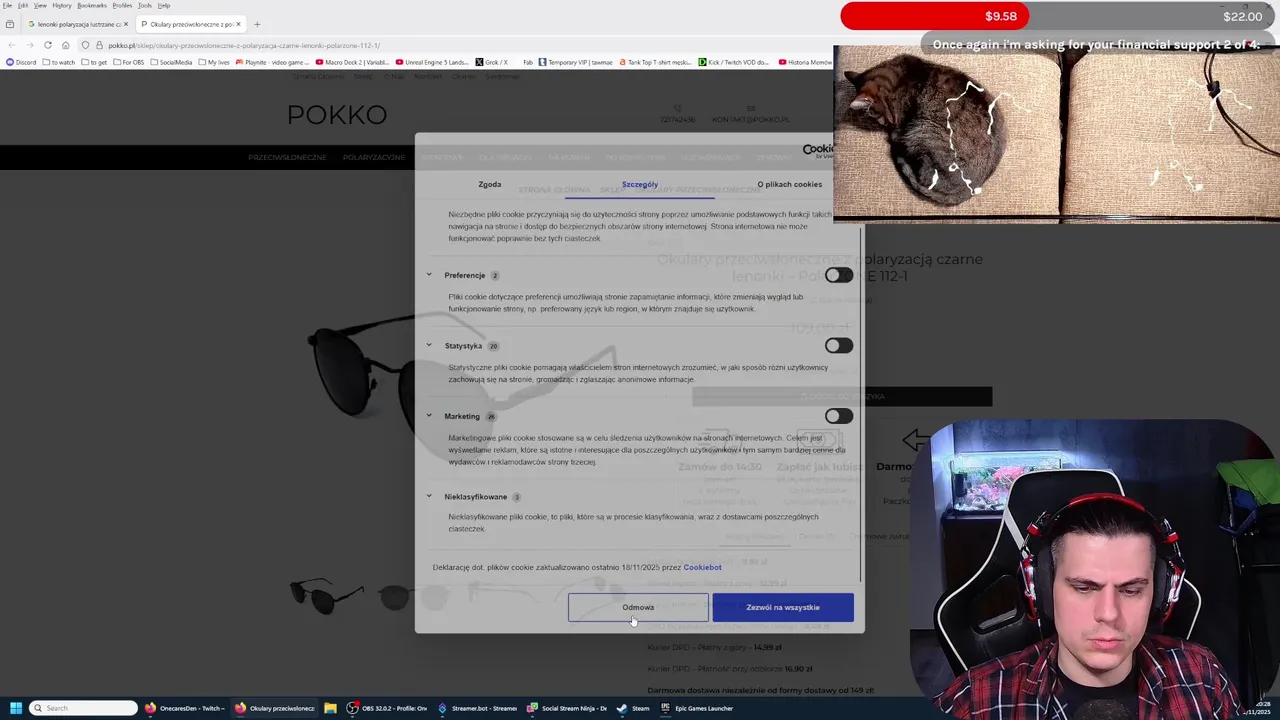The width and height of the screenshot is (1280, 720).
Task: Open Steam from the taskbar
Action: (x=633, y=708)
